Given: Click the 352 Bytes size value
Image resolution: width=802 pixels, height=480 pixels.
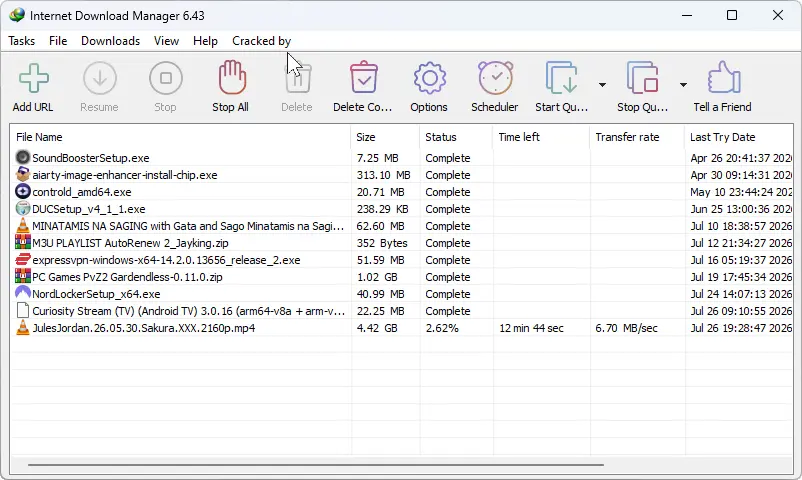Looking at the screenshot, I should tap(382, 243).
